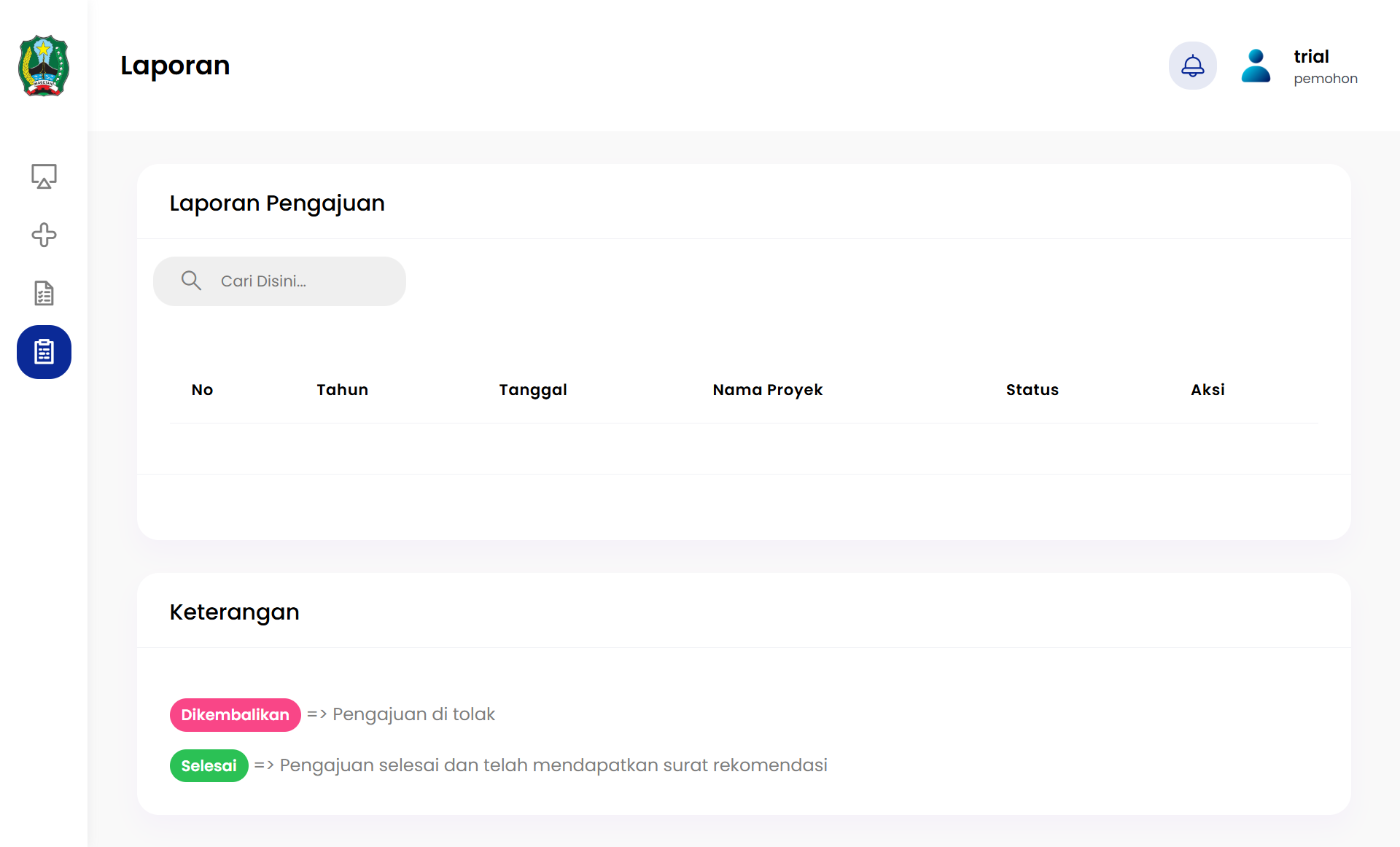This screenshot has height=847, width=1400.
Task: Click the Laporan Pengajuan heading
Action: point(277,203)
